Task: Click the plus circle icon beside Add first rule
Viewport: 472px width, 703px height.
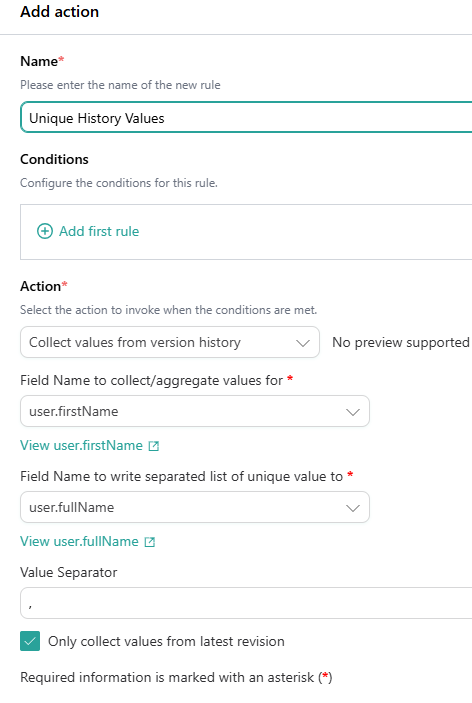Action: (x=45, y=231)
